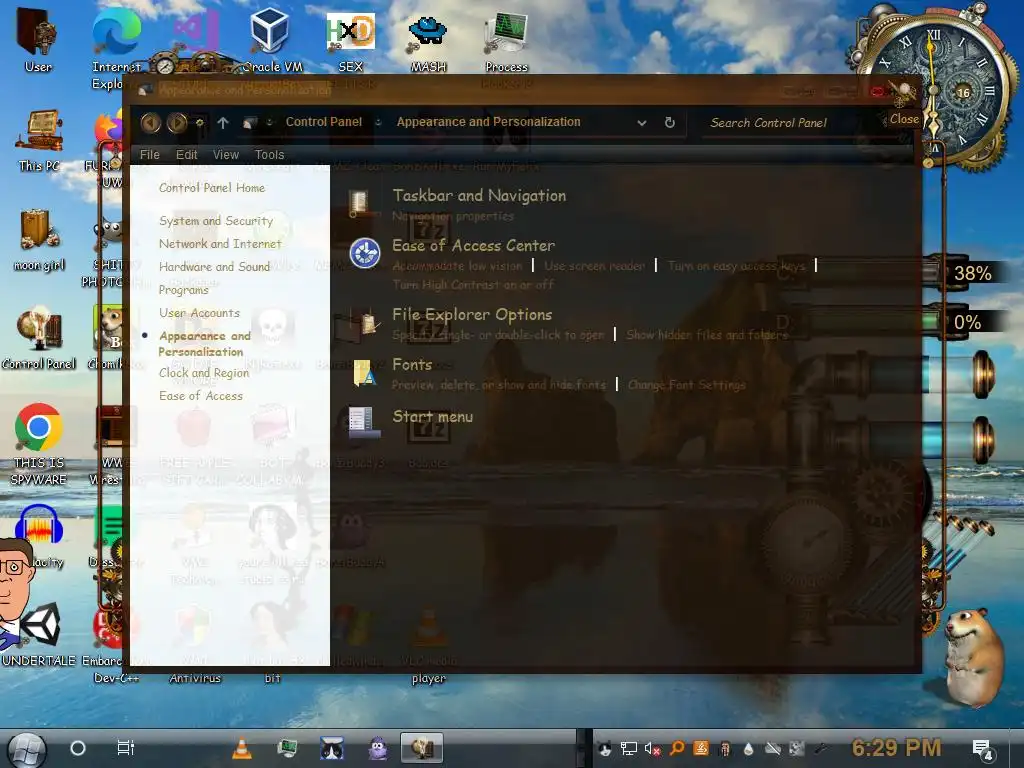The width and height of the screenshot is (1024, 768).
Task: Open the File menu
Action: pos(150,155)
